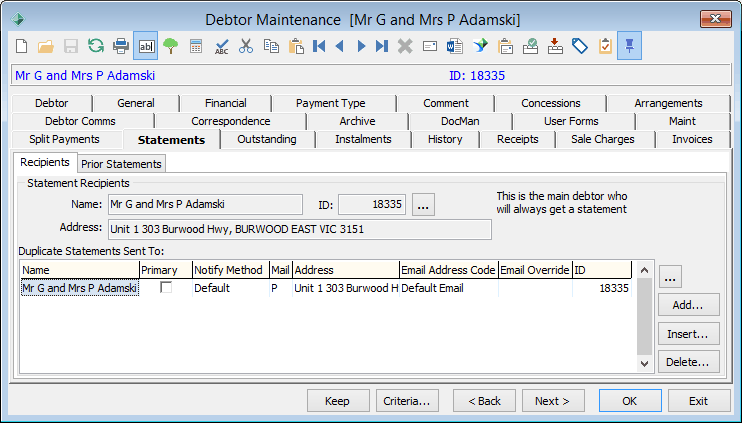
Task: Click the clipboard with card icon
Action: (505, 46)
